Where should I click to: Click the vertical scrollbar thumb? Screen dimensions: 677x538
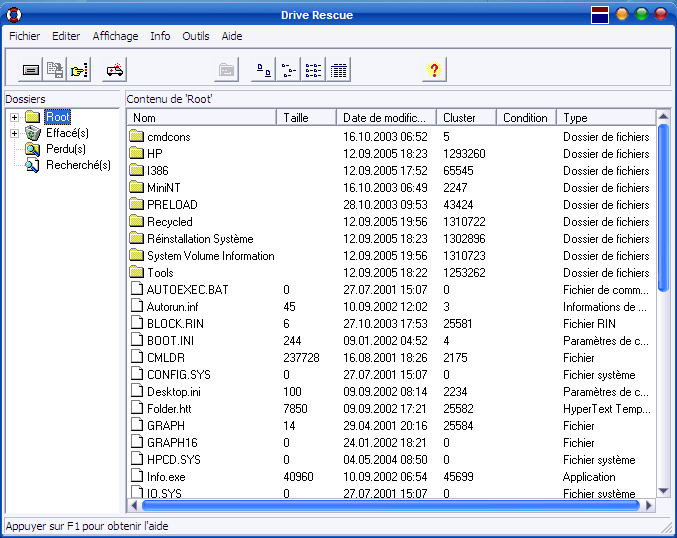click(663, 208)
